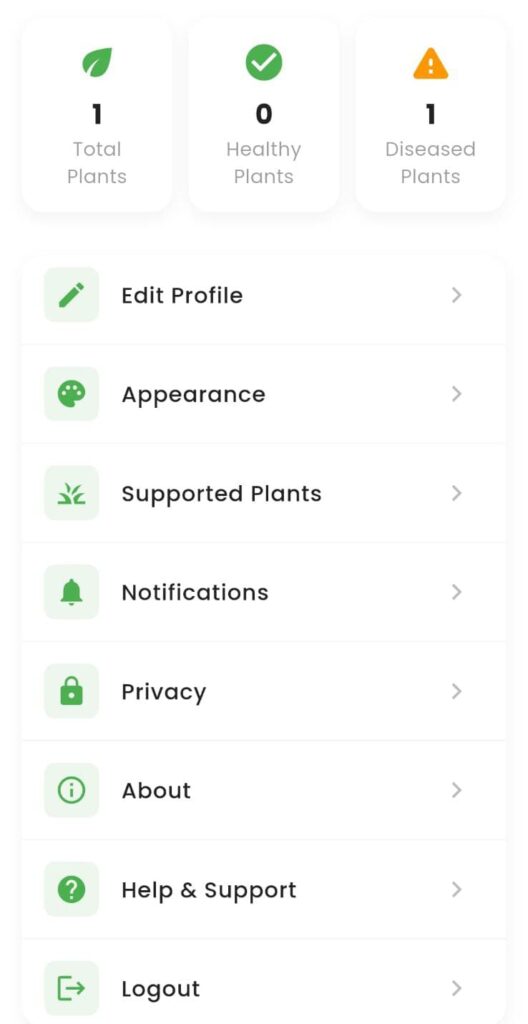Open the Diseased Plants stat card

pyautogui.click(x=431, y=115)
